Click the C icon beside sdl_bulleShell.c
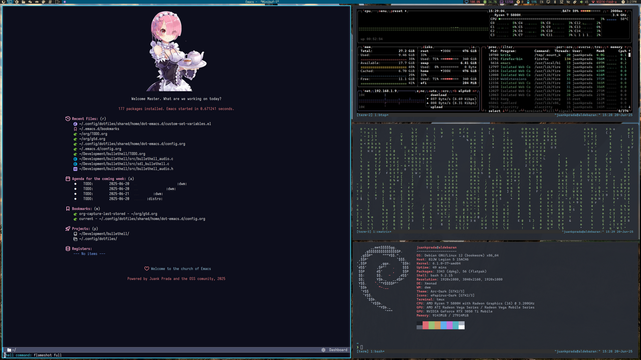This screenshot has height=360, width=641. point(75,163)
